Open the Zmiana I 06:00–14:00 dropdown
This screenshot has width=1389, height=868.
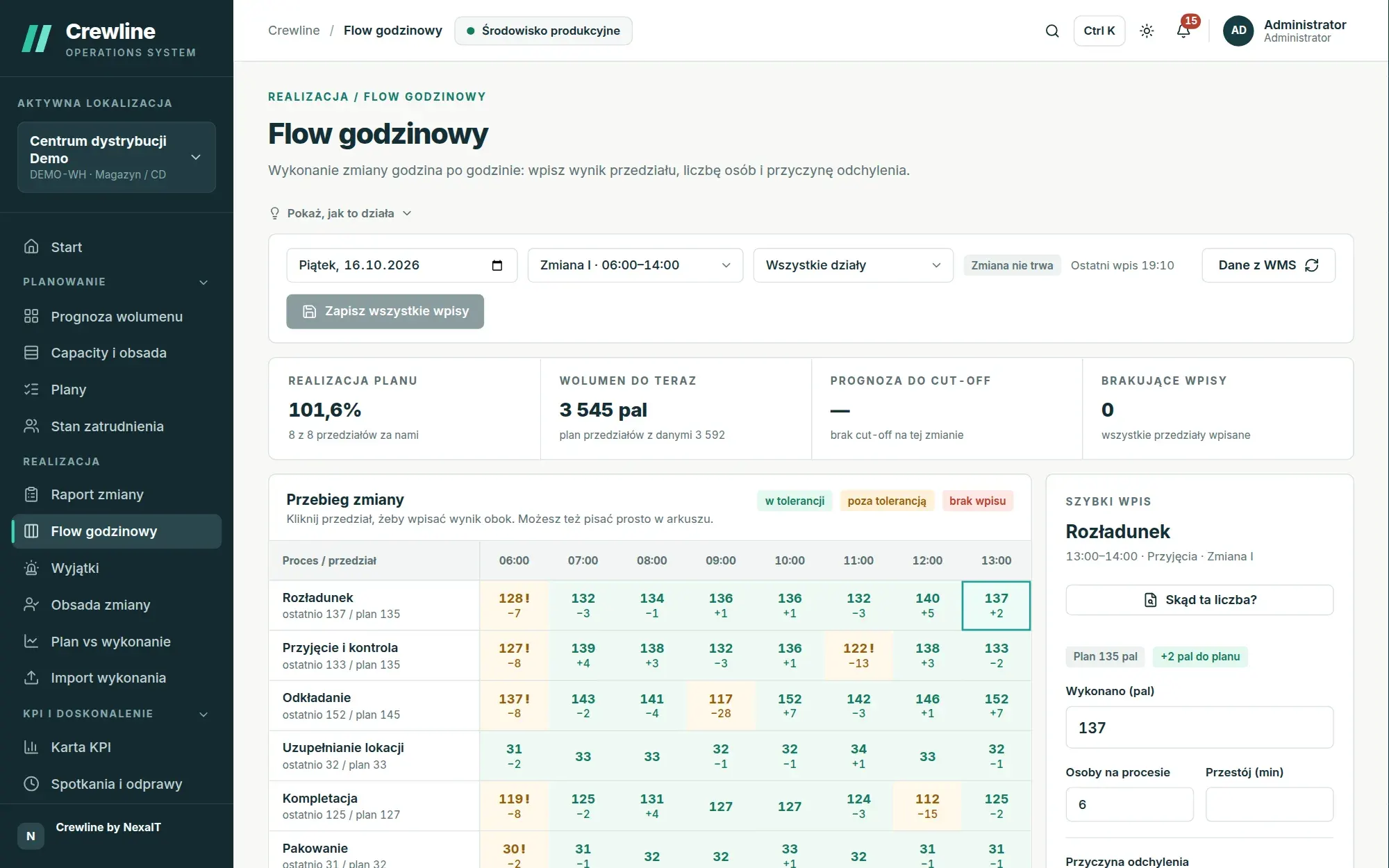click(x=635, y=265)
